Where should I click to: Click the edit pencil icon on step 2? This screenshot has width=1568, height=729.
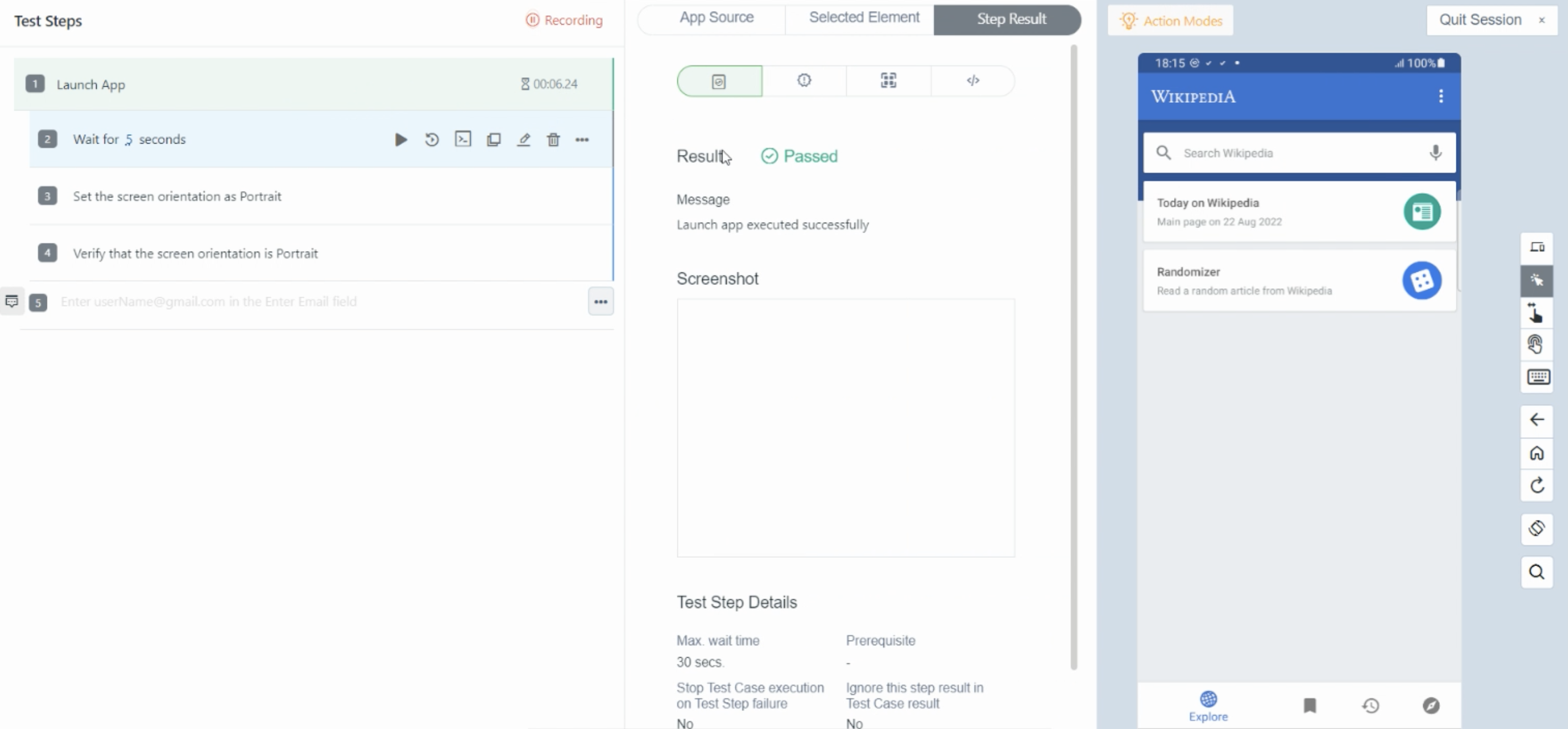pyautogui.click(x=523, y=140)
